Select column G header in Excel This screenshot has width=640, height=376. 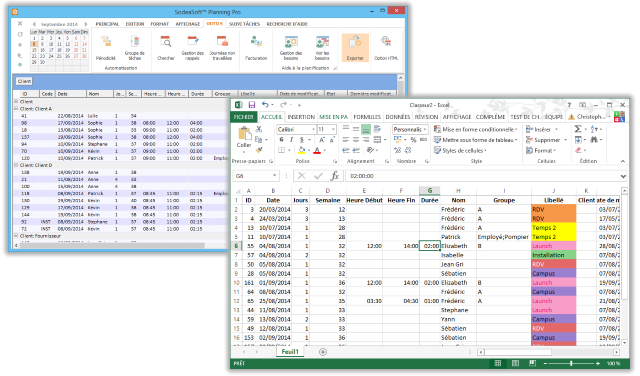tap(429, 190)
